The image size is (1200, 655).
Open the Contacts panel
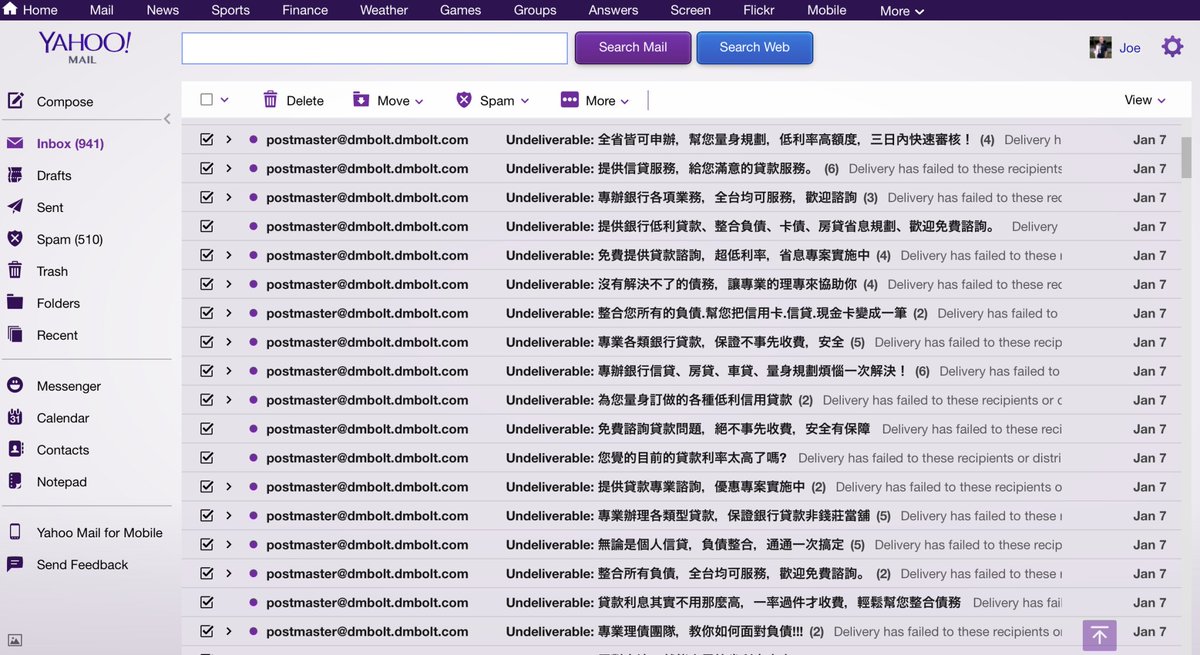[62, 449]
